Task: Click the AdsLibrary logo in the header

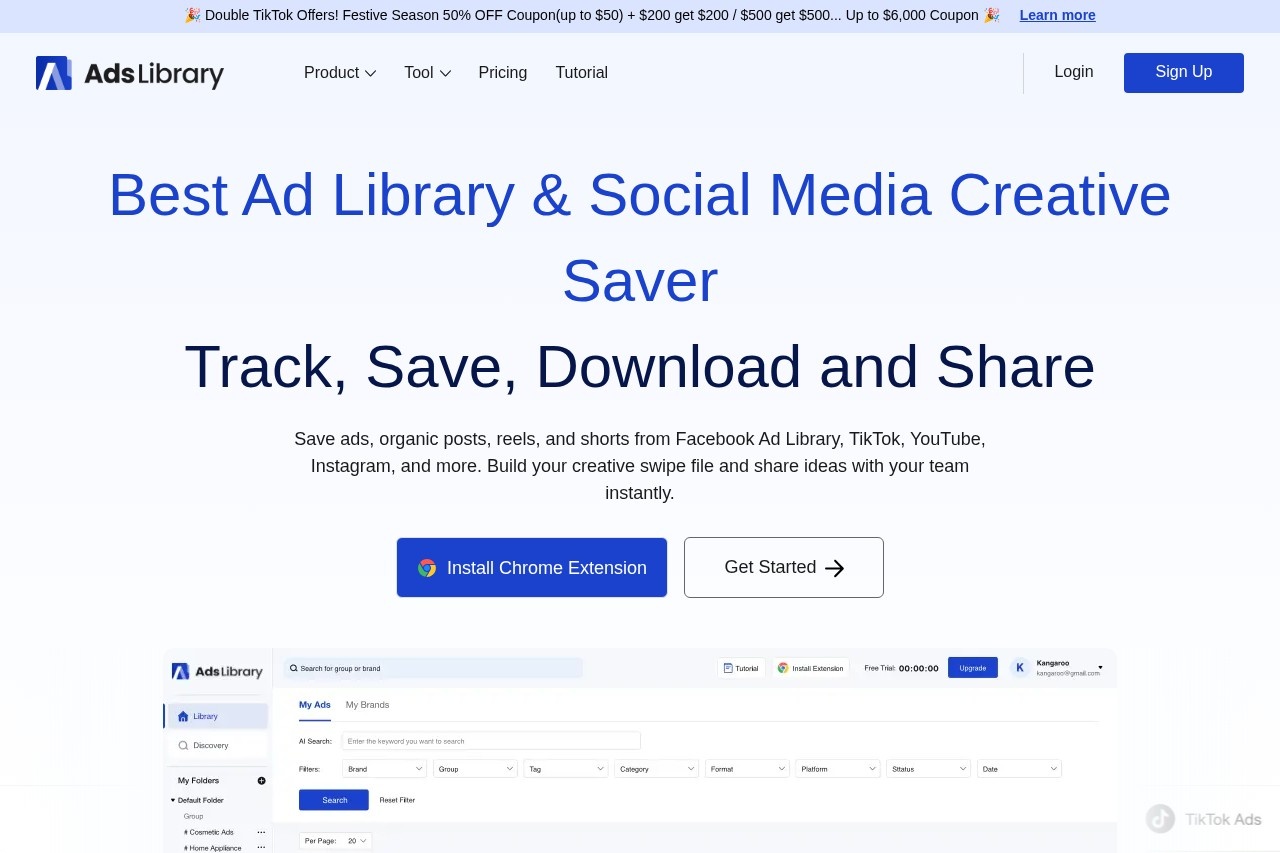Action: tap(130, 73)
